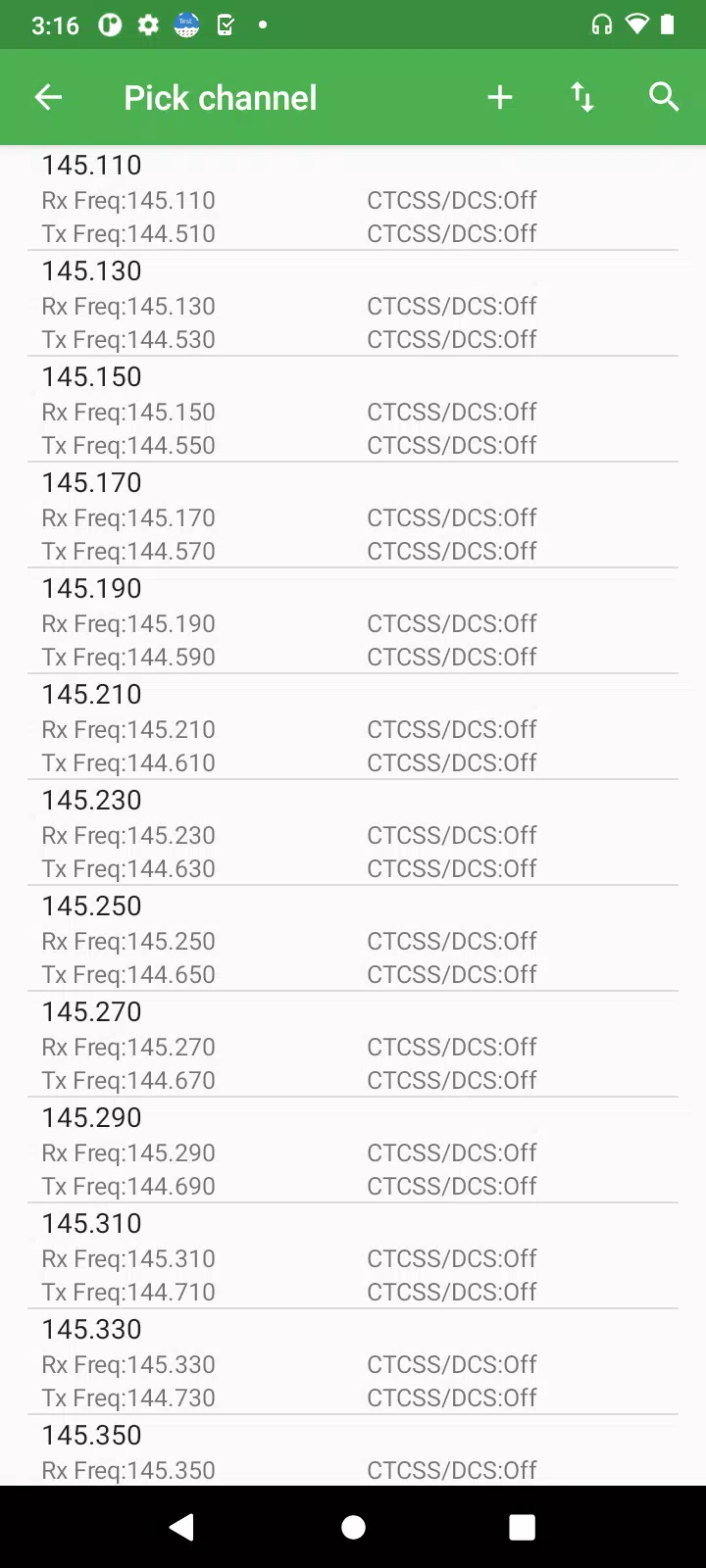Pick channel 145.310

(353, 1256)
